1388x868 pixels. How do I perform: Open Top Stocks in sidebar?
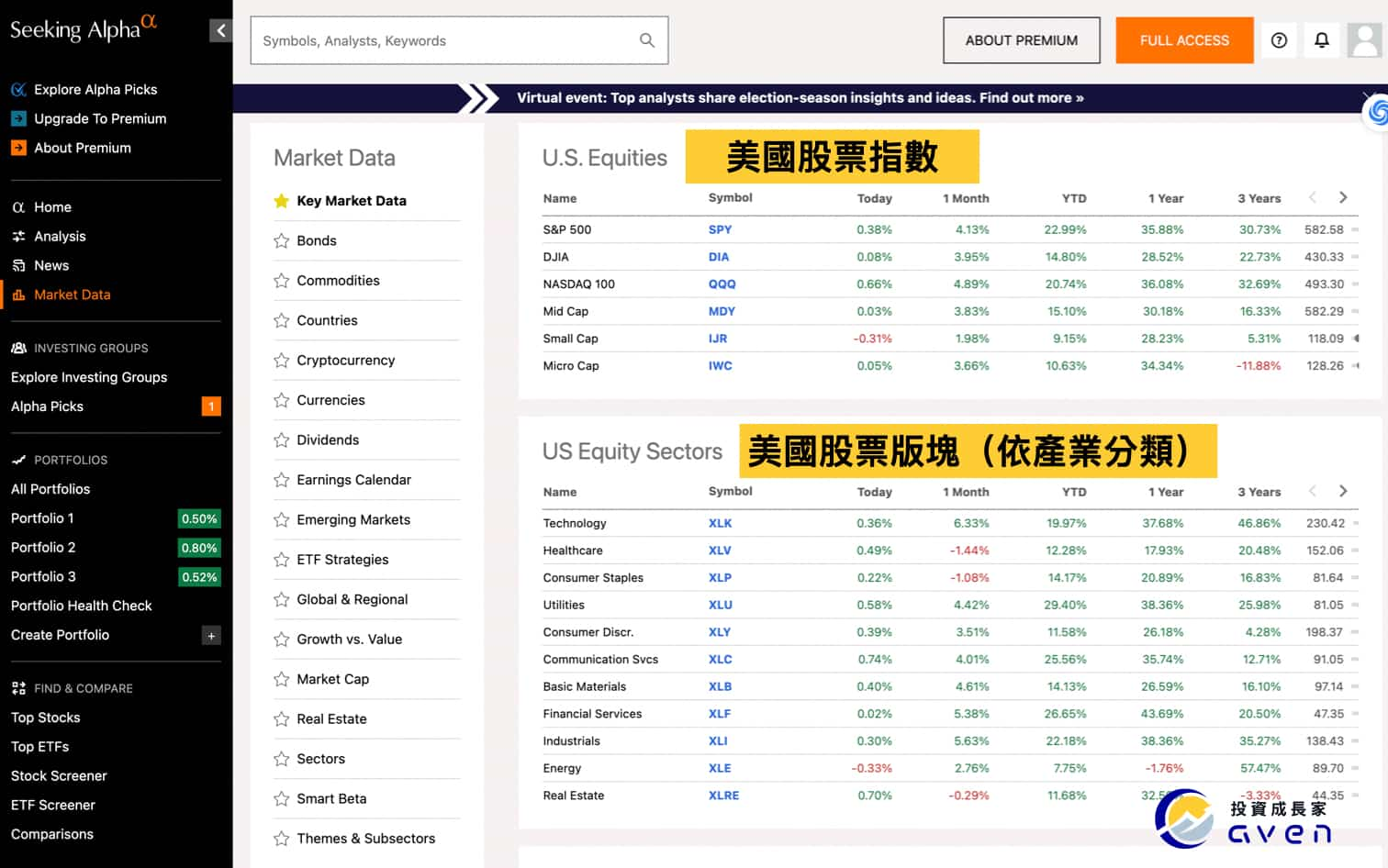pyautogui.click(x=46, y=718)
